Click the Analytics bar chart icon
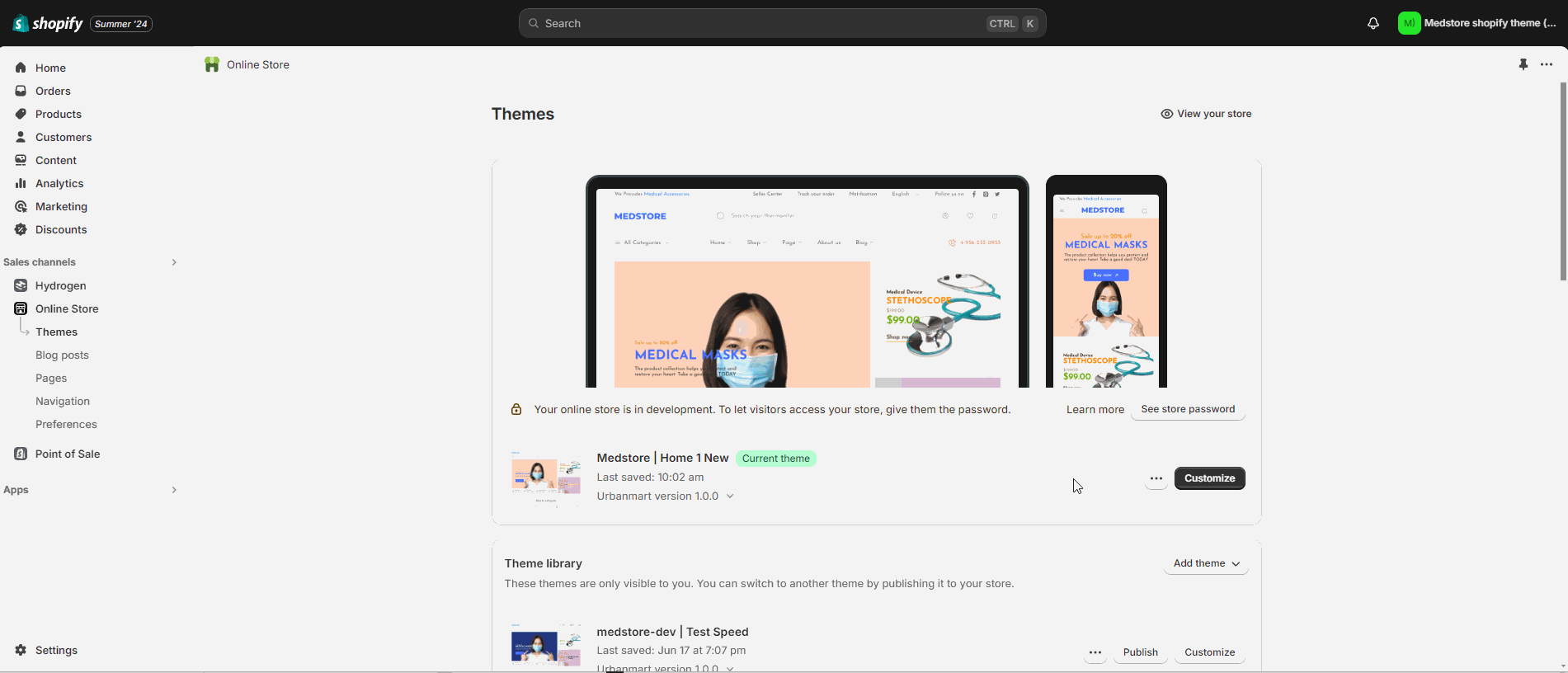This screenshot has height=673, width=1568. pos(21,183)
